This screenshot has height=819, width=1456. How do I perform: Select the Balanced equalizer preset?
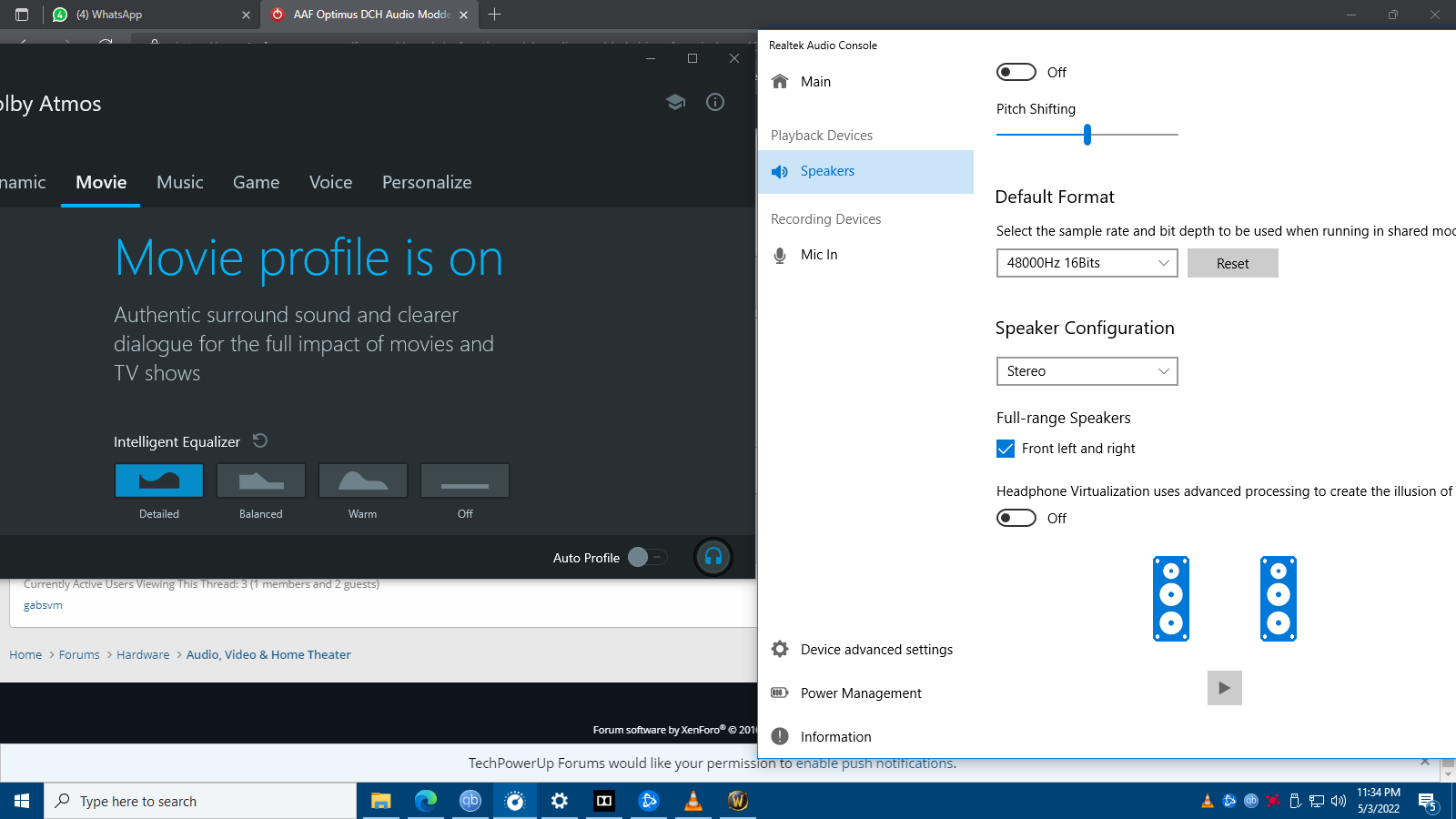click(x=261, y=480)
